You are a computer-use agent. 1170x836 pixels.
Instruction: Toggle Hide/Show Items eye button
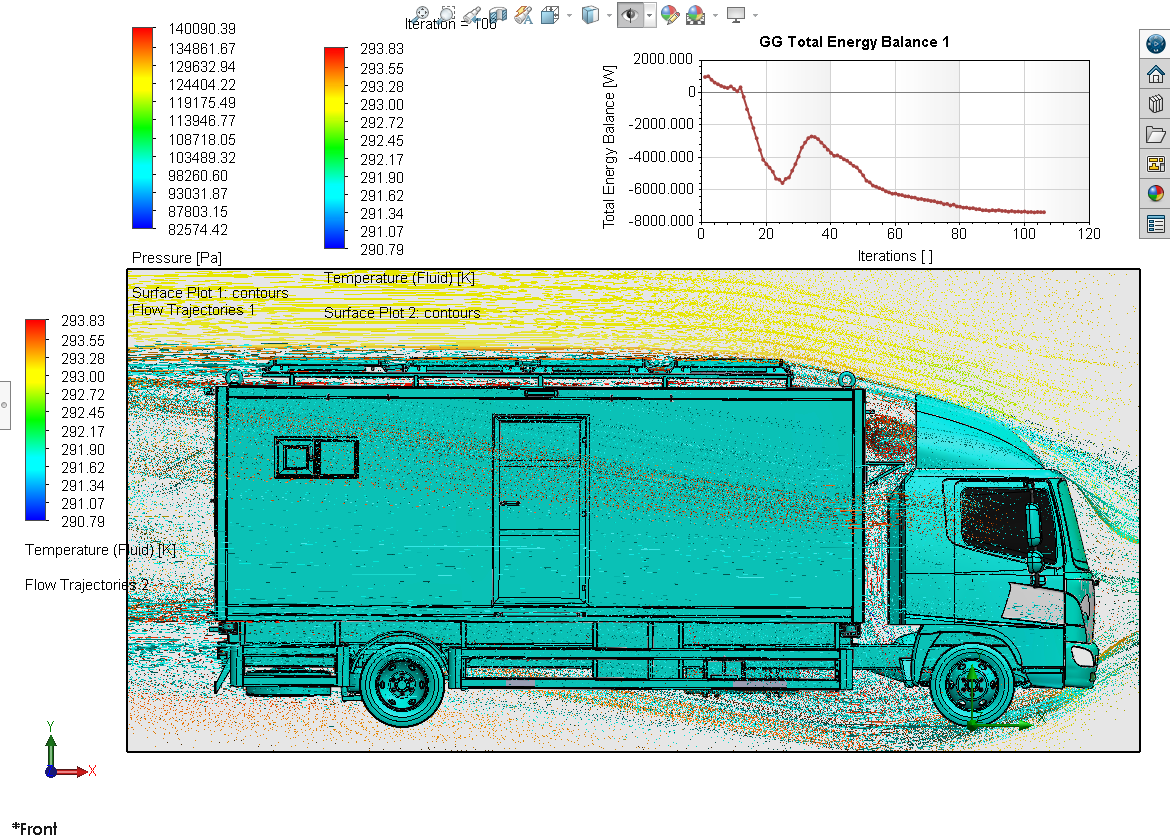(630, 14)
